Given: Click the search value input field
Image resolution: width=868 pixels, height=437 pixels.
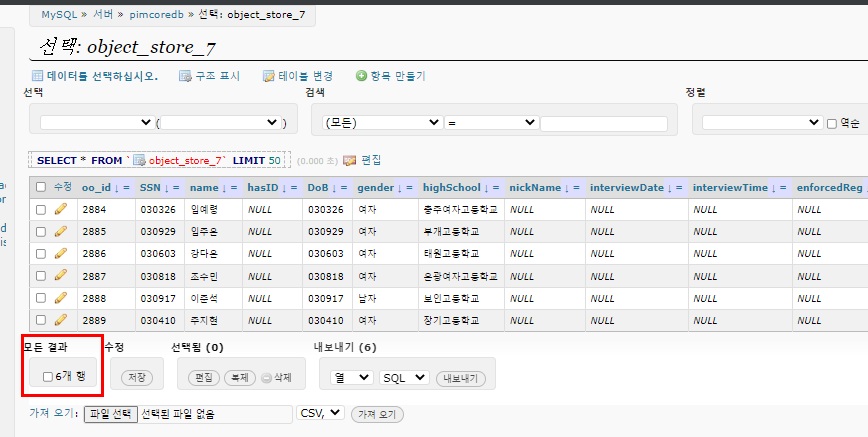Looking at the screenshot, I should click(604, 124).
